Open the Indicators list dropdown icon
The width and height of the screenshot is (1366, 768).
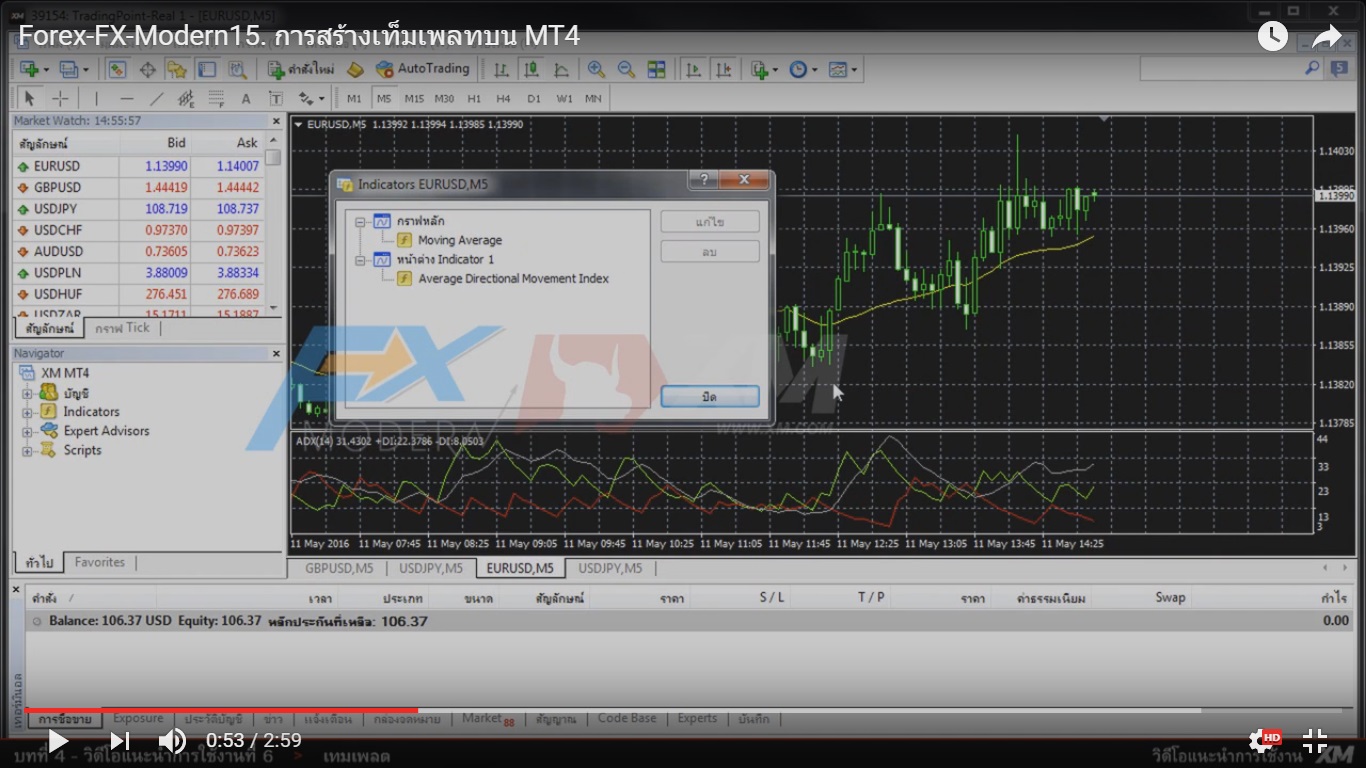[763, 69]
